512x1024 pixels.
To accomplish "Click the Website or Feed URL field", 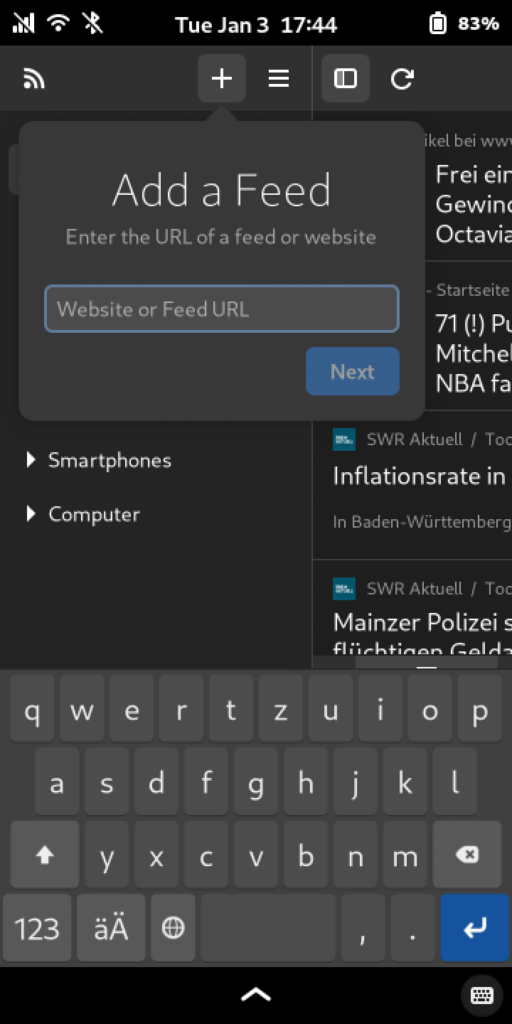I will [222, 309].
